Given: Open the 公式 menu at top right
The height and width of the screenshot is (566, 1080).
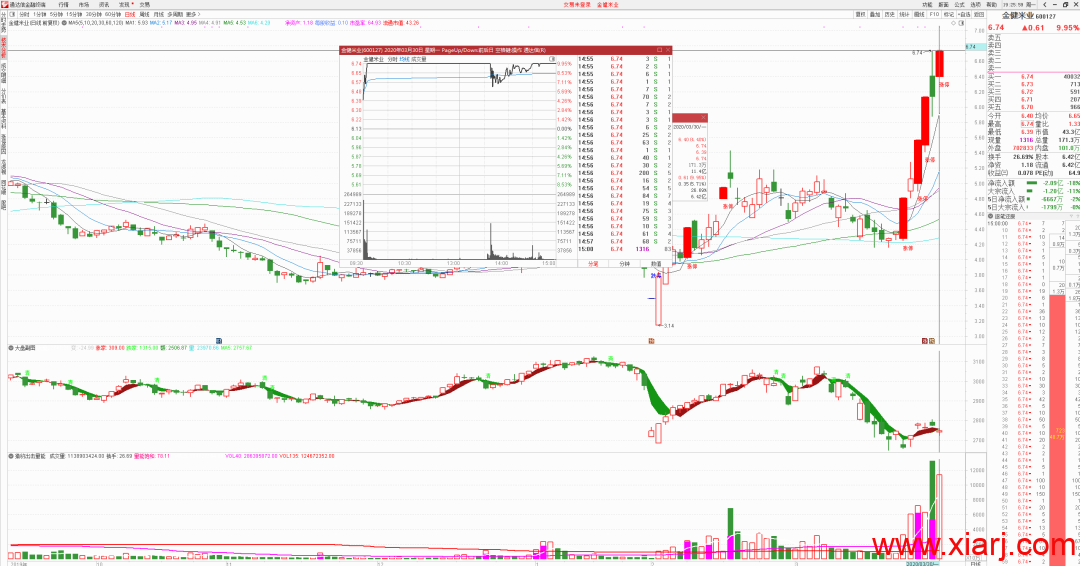Looking at the screenshot, I should (959, 4).
